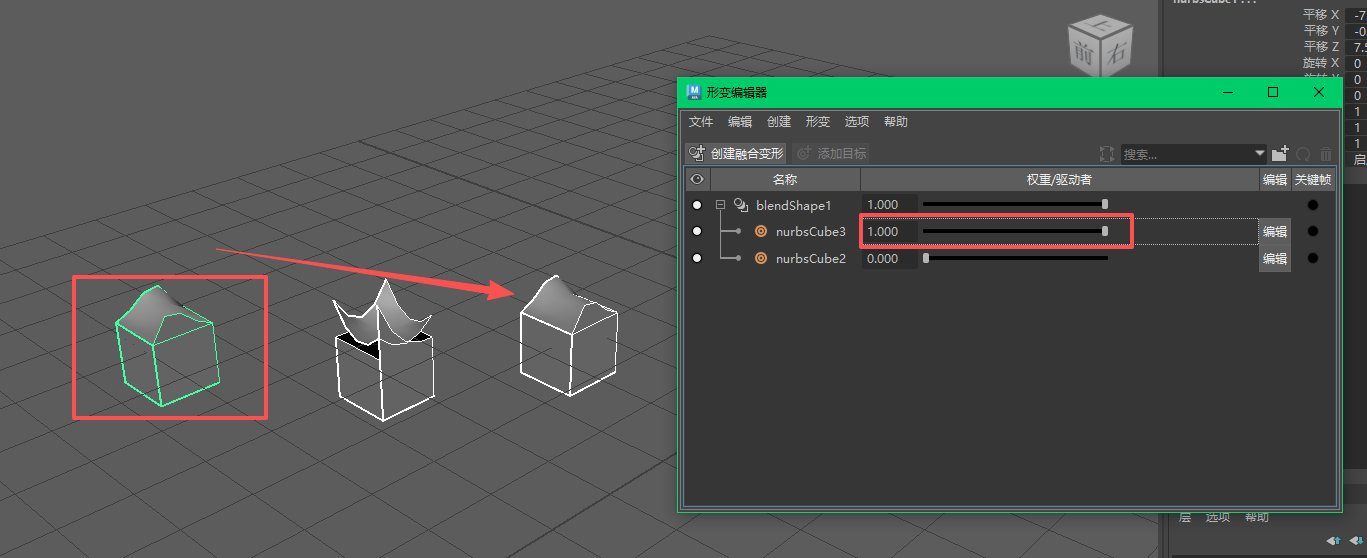Click the 名称 column header

coord(785,180)
